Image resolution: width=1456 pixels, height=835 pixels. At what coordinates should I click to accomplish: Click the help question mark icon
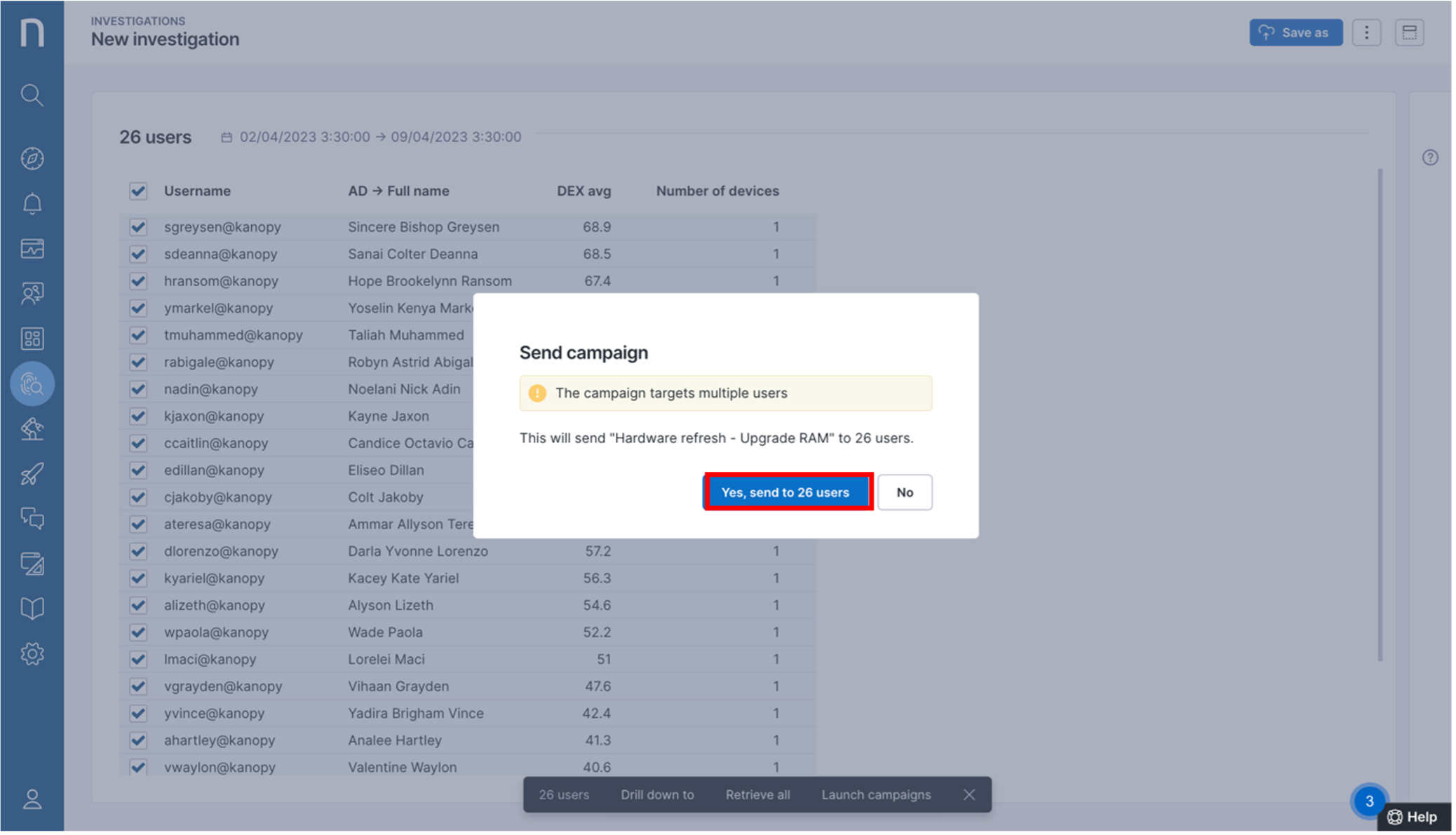click(x=1430, y=158)
